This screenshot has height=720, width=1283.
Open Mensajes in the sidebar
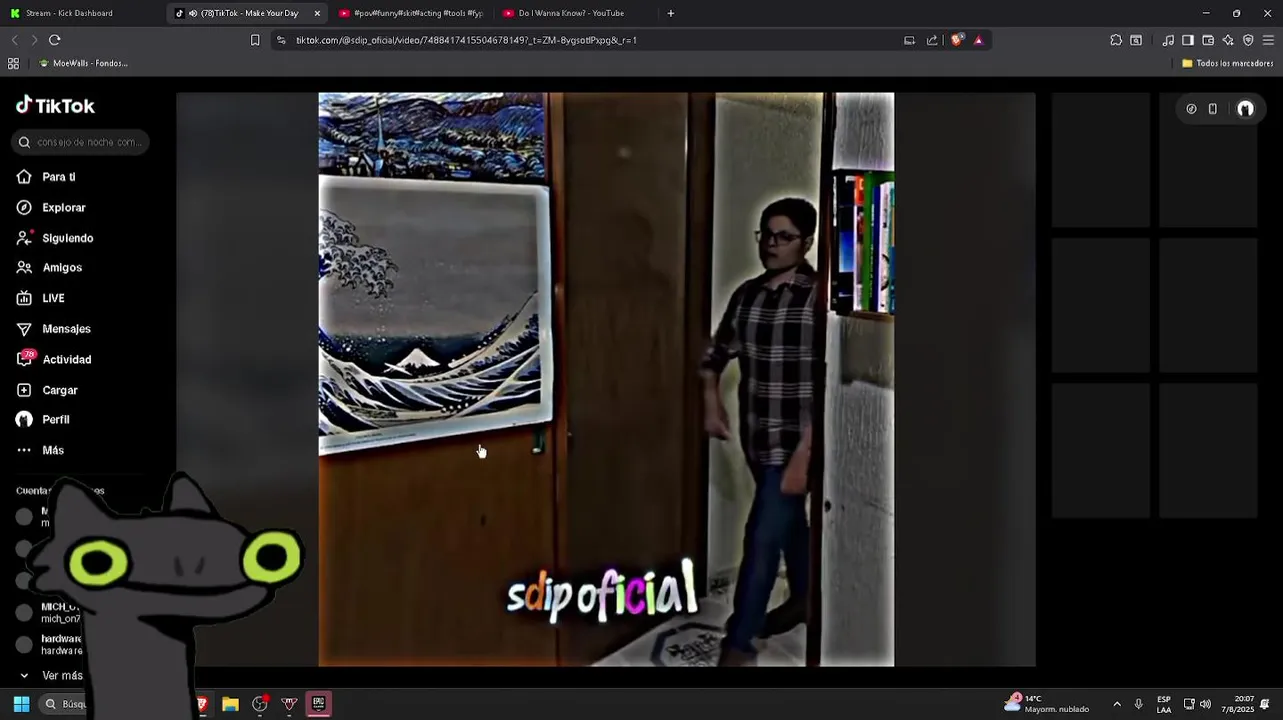(53, 329)
